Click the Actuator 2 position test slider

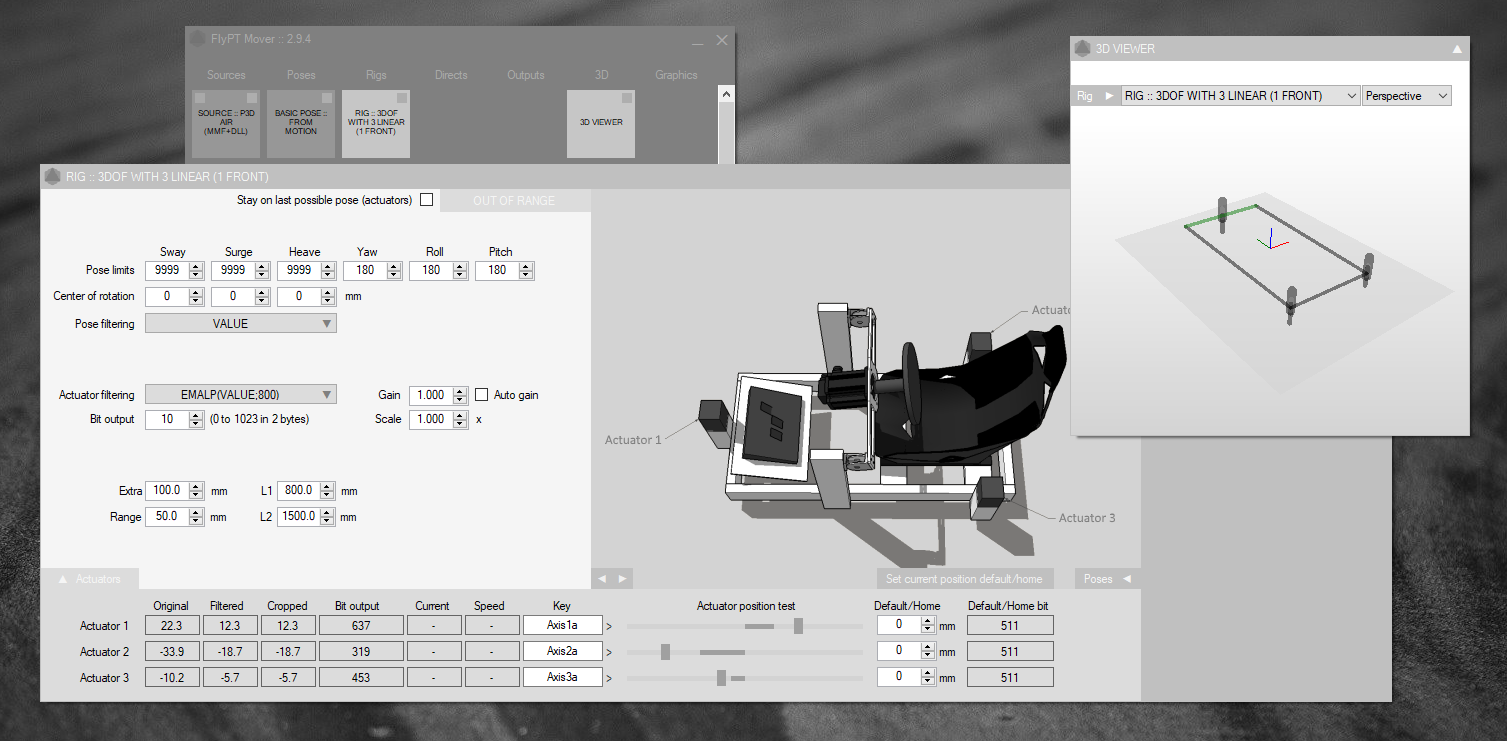(x=744, y=652)
